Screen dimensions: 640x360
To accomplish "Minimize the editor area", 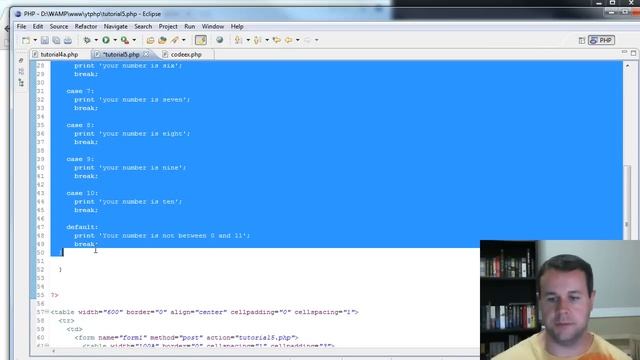I will pos(624,52).
